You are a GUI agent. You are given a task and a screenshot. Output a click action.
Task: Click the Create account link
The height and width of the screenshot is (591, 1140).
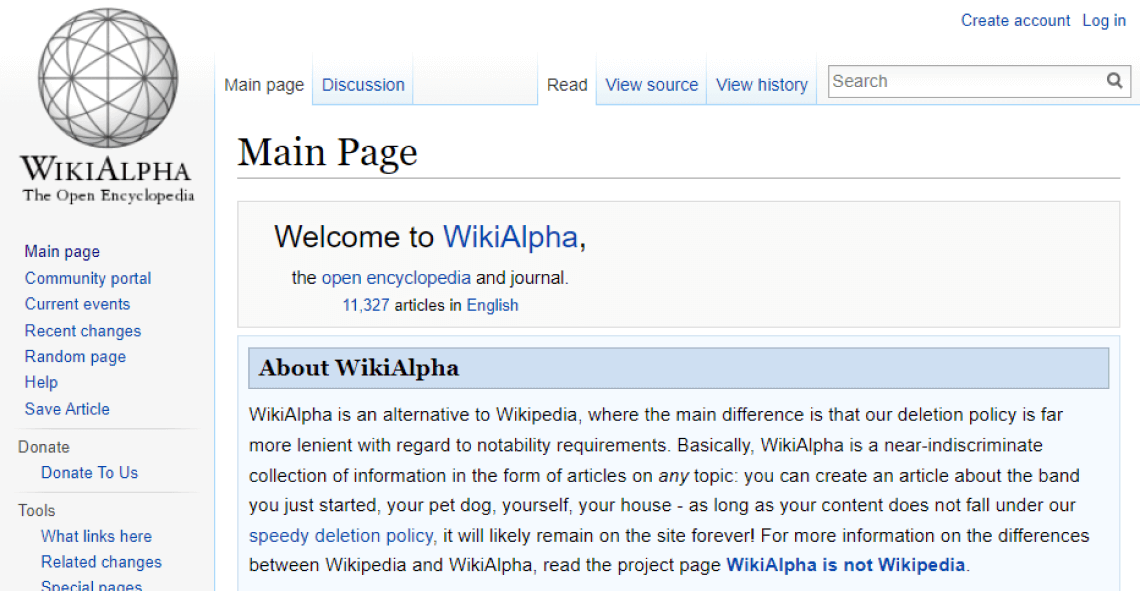pyautogui.click(x=1016, y=20)
